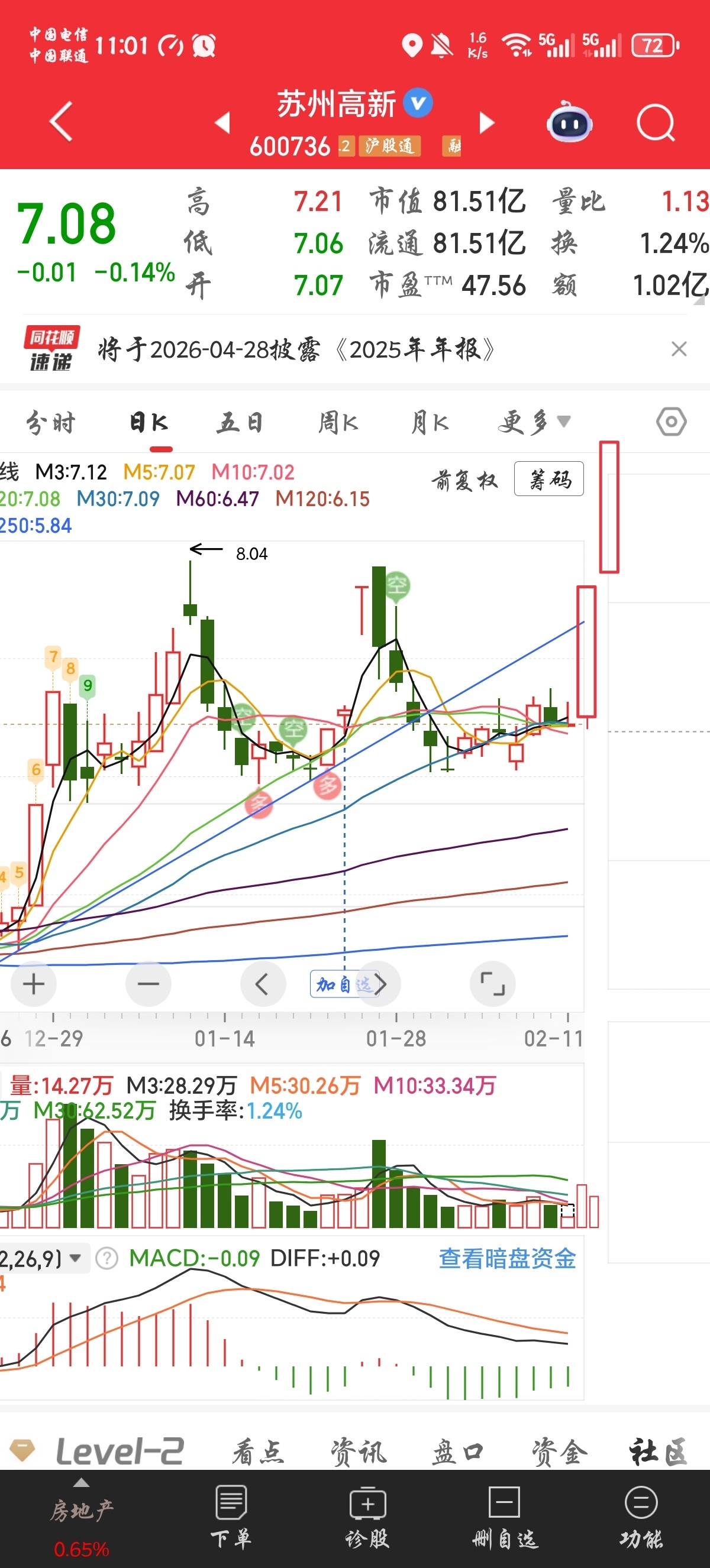
Task: Select the 周K tab
Action: coord(338,422)
